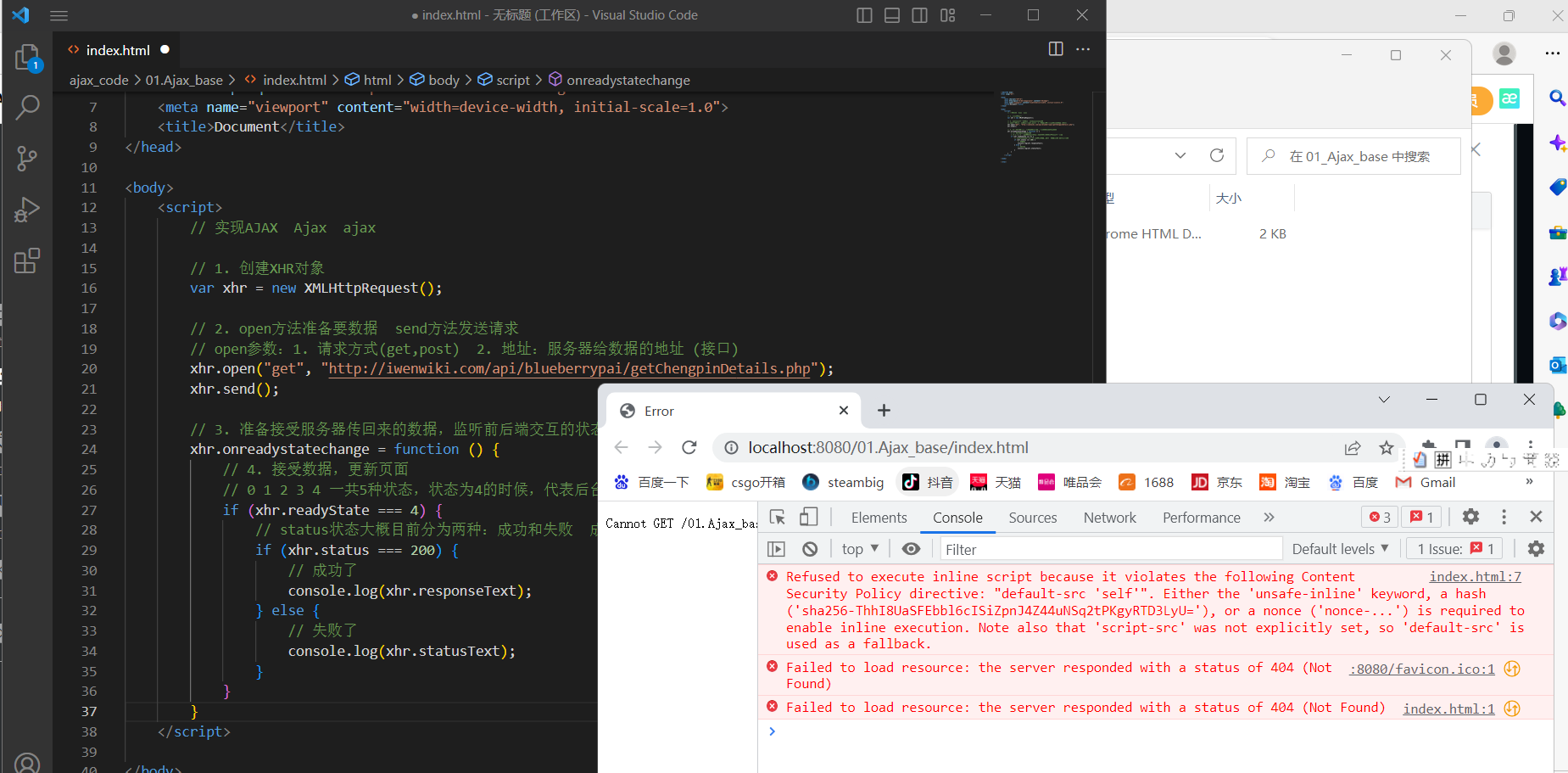Clear the DevTools console
This screenshot has width=1568, height=773.
[x=810, y=549]
